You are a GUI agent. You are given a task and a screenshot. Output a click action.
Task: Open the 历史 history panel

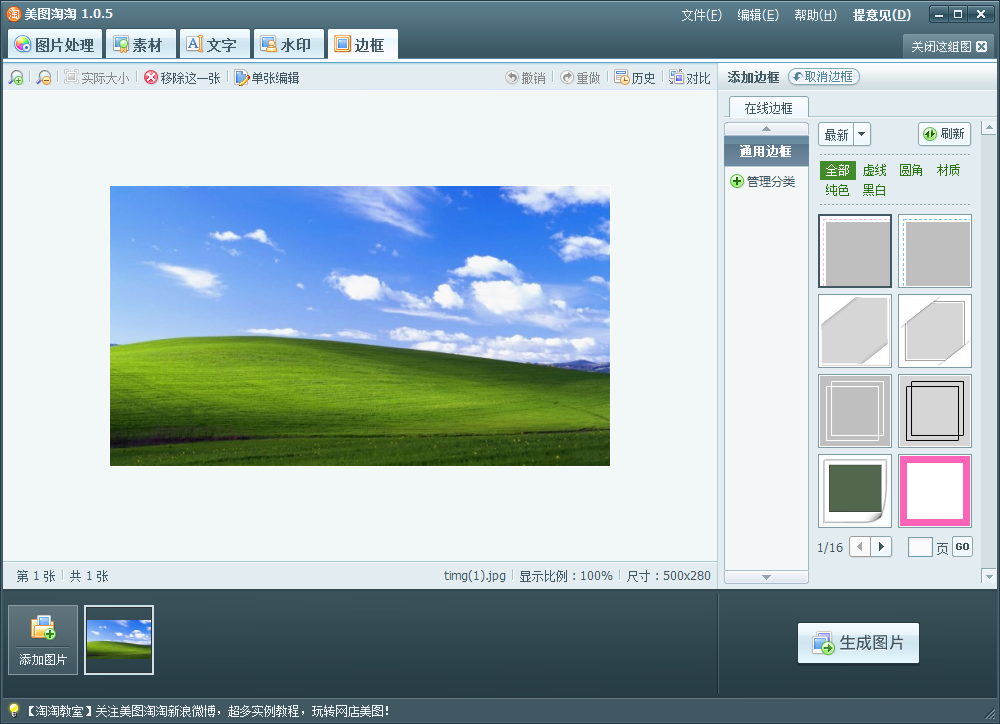634,77
